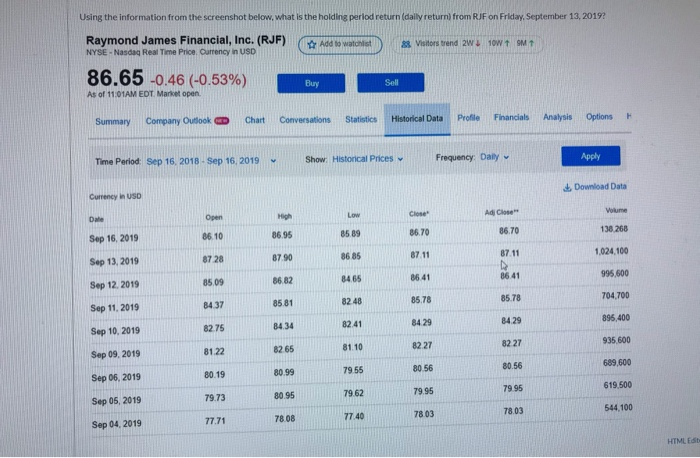Click the 10W visitors trend indicator
Screen dimensions: 700x458
(499, 44)
